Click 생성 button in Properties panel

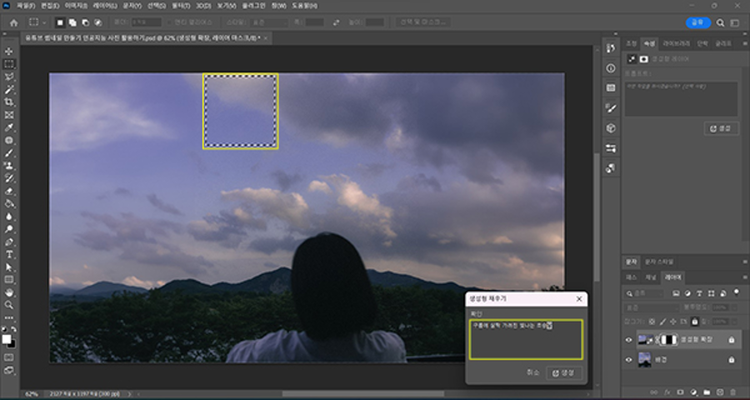[x=721, y=129]
